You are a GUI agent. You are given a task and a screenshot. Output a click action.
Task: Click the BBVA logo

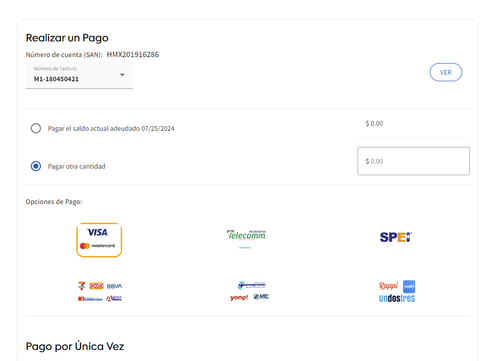click(x=114, y=286)
